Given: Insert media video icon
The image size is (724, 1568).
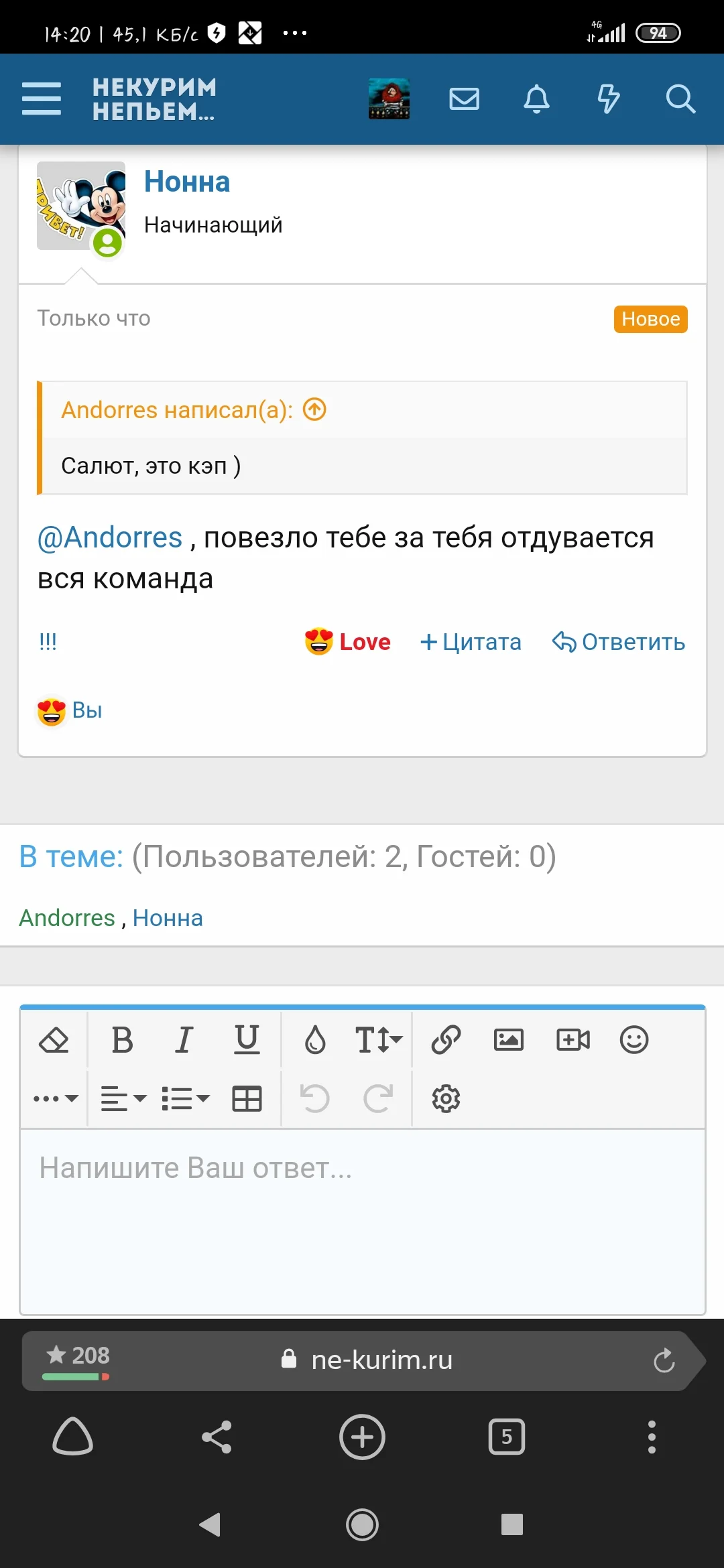Looking at the screenshot, I should tap(573, 1040).
